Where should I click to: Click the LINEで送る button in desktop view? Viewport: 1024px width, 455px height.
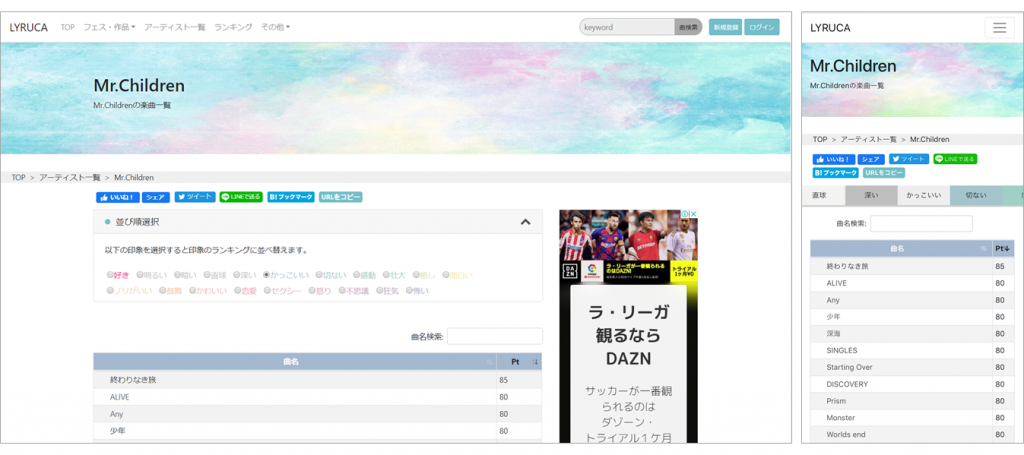[241, 197]
